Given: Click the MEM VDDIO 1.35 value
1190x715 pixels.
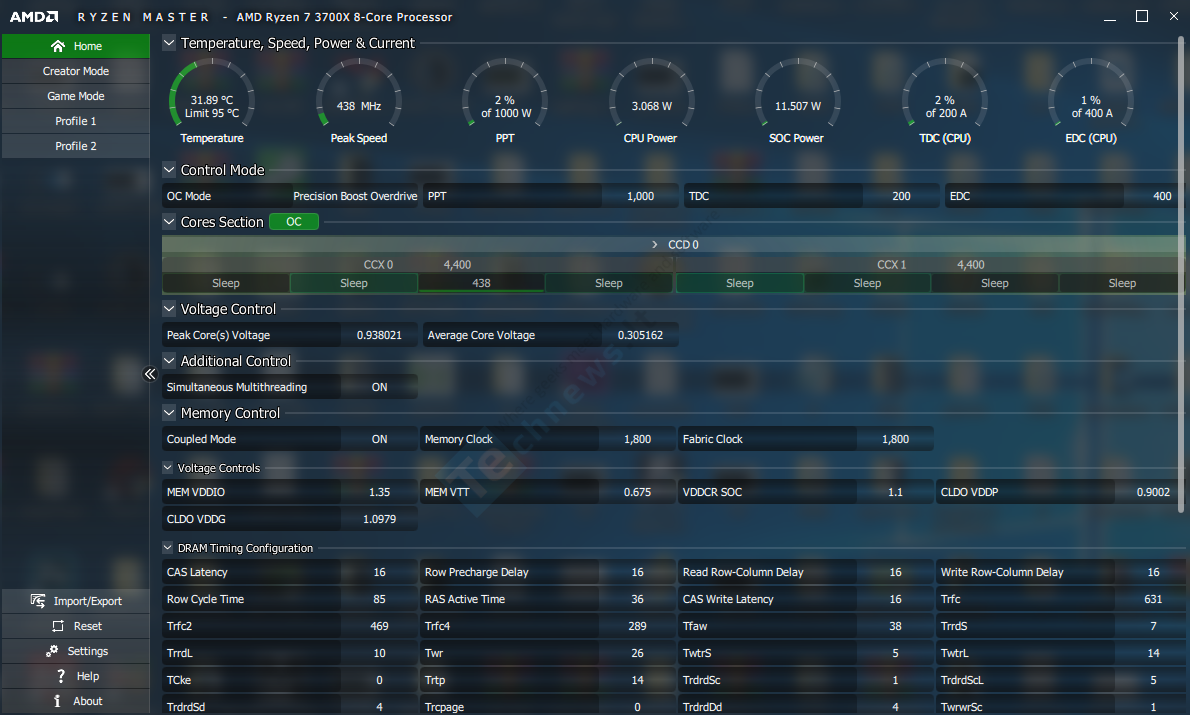Looking at the screenshot, I should 379,493.
